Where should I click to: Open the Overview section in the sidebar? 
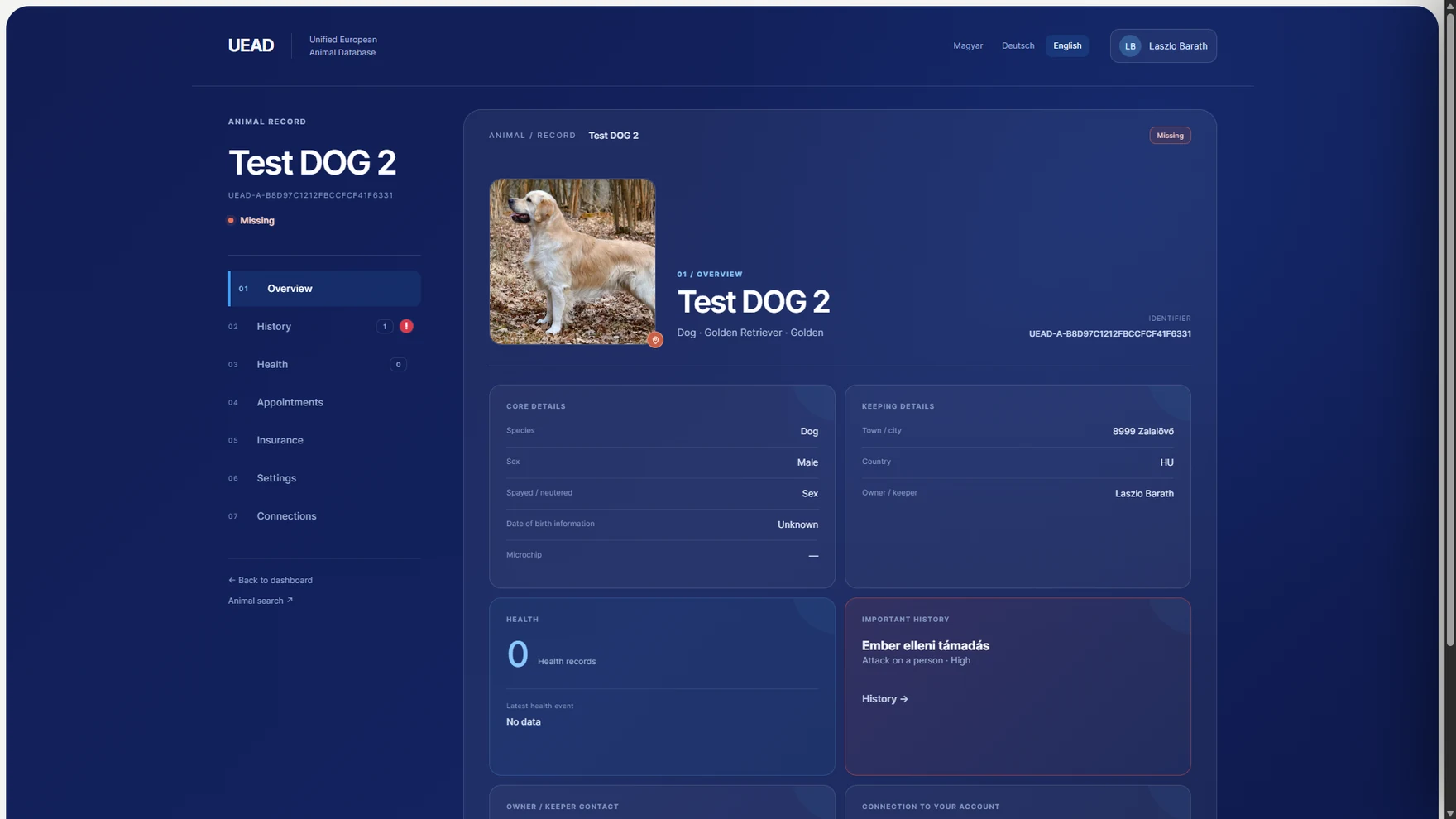(324, 289)
